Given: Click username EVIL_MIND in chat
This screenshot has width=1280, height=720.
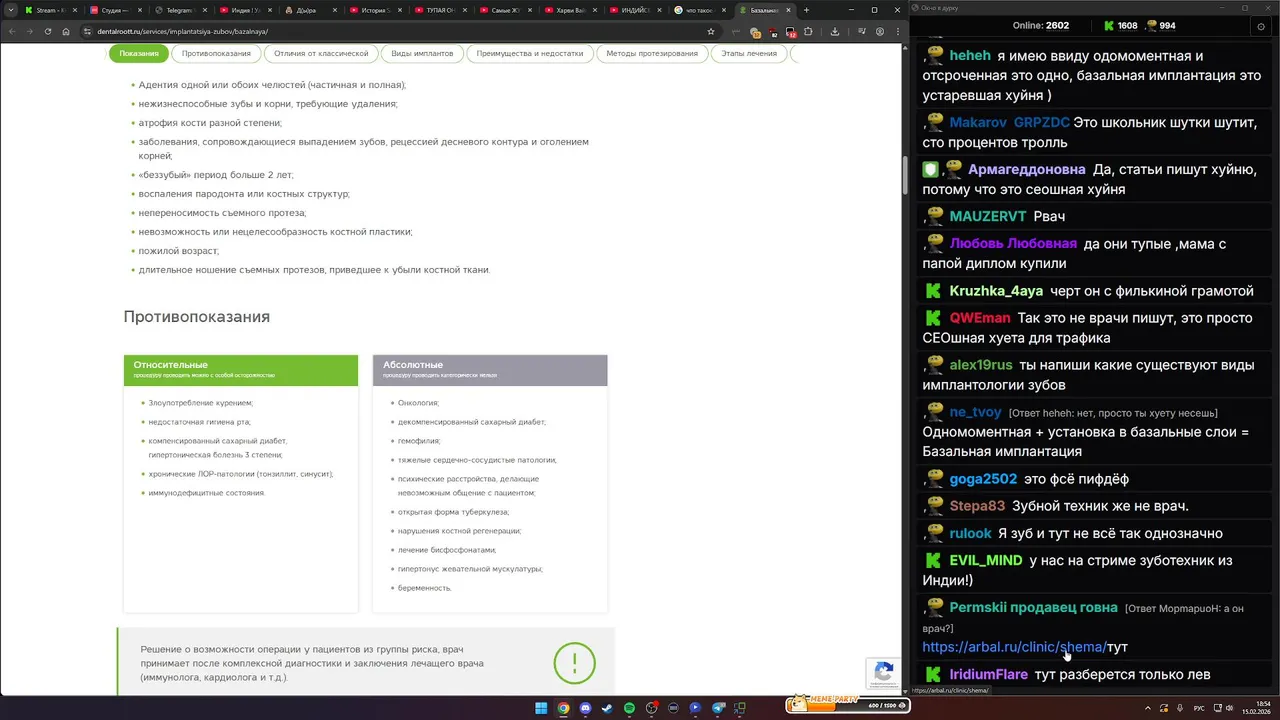Looking at the screenshot, I should click(x=986, y=561).
